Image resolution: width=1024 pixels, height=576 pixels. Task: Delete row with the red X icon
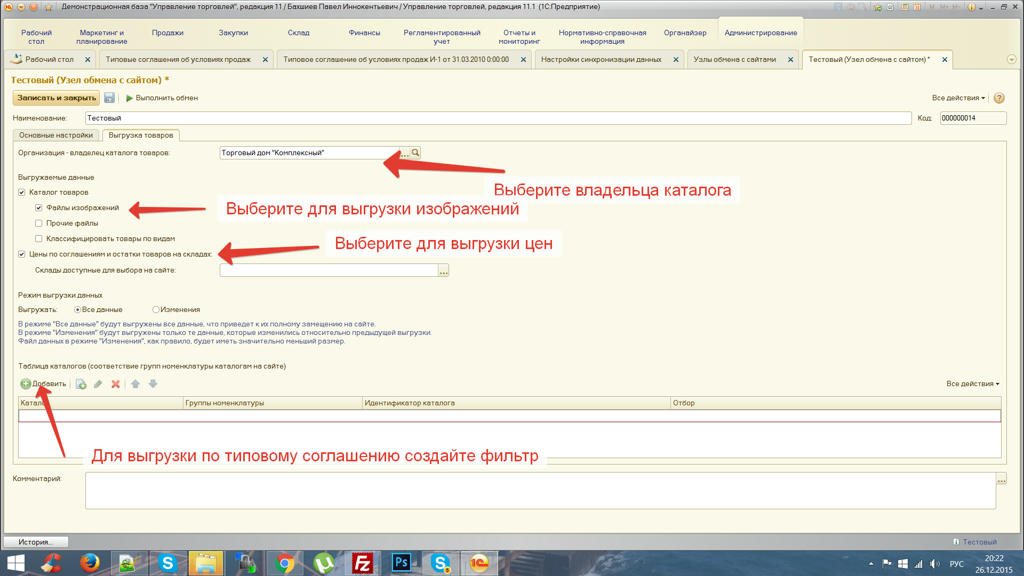click(x=116, y=384)
